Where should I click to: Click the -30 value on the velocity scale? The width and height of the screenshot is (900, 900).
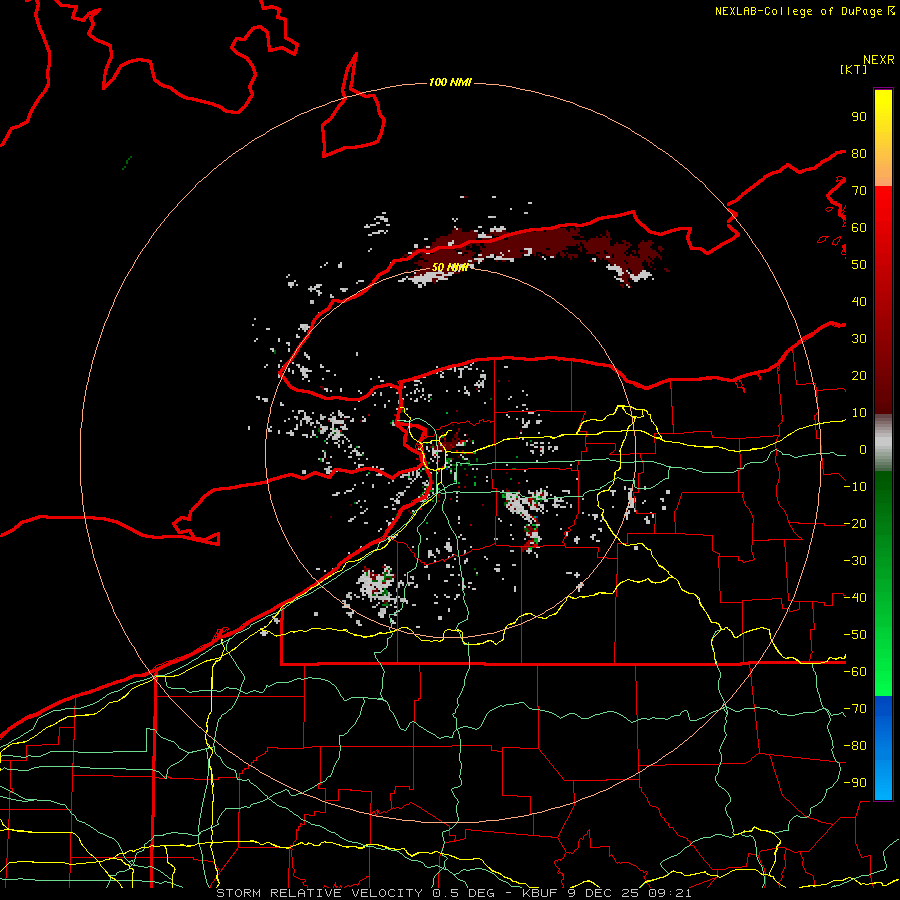855,561
